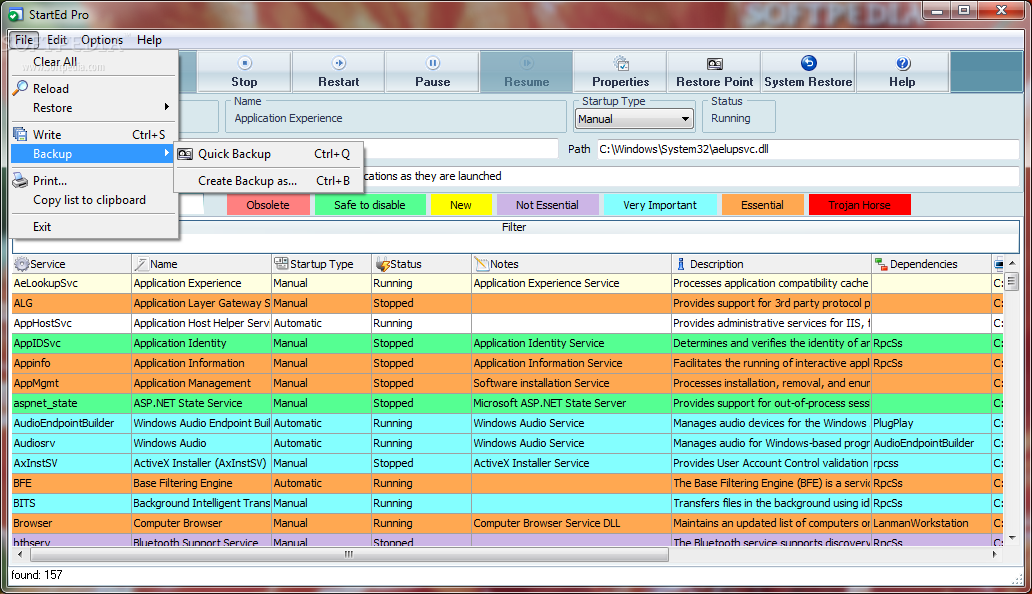1032x594 pixels.
Task: Click the Very Important legend
Action: [659, 205]
